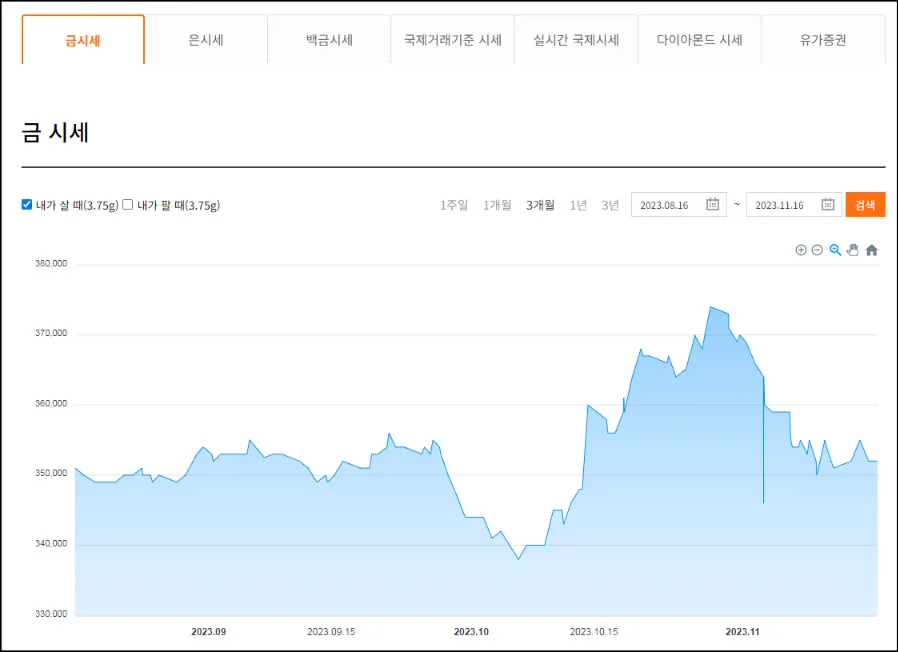Uncheck the 내가 살 때(3.75g) checkbox
The width and height of the screenshot is (898, 652).
(x=26, y=204)
